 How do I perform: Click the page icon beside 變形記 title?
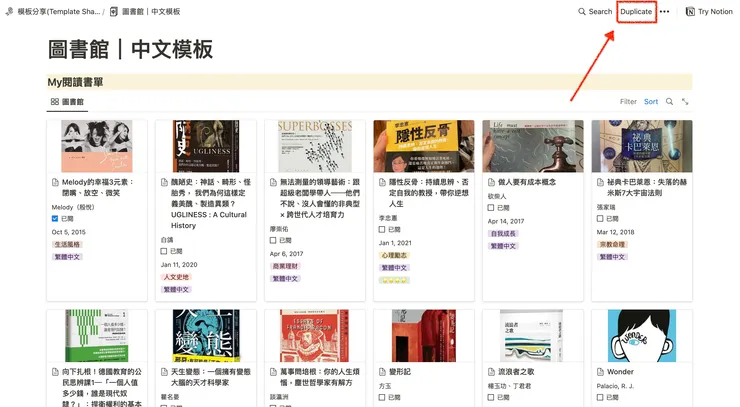(x=382, y=372)
